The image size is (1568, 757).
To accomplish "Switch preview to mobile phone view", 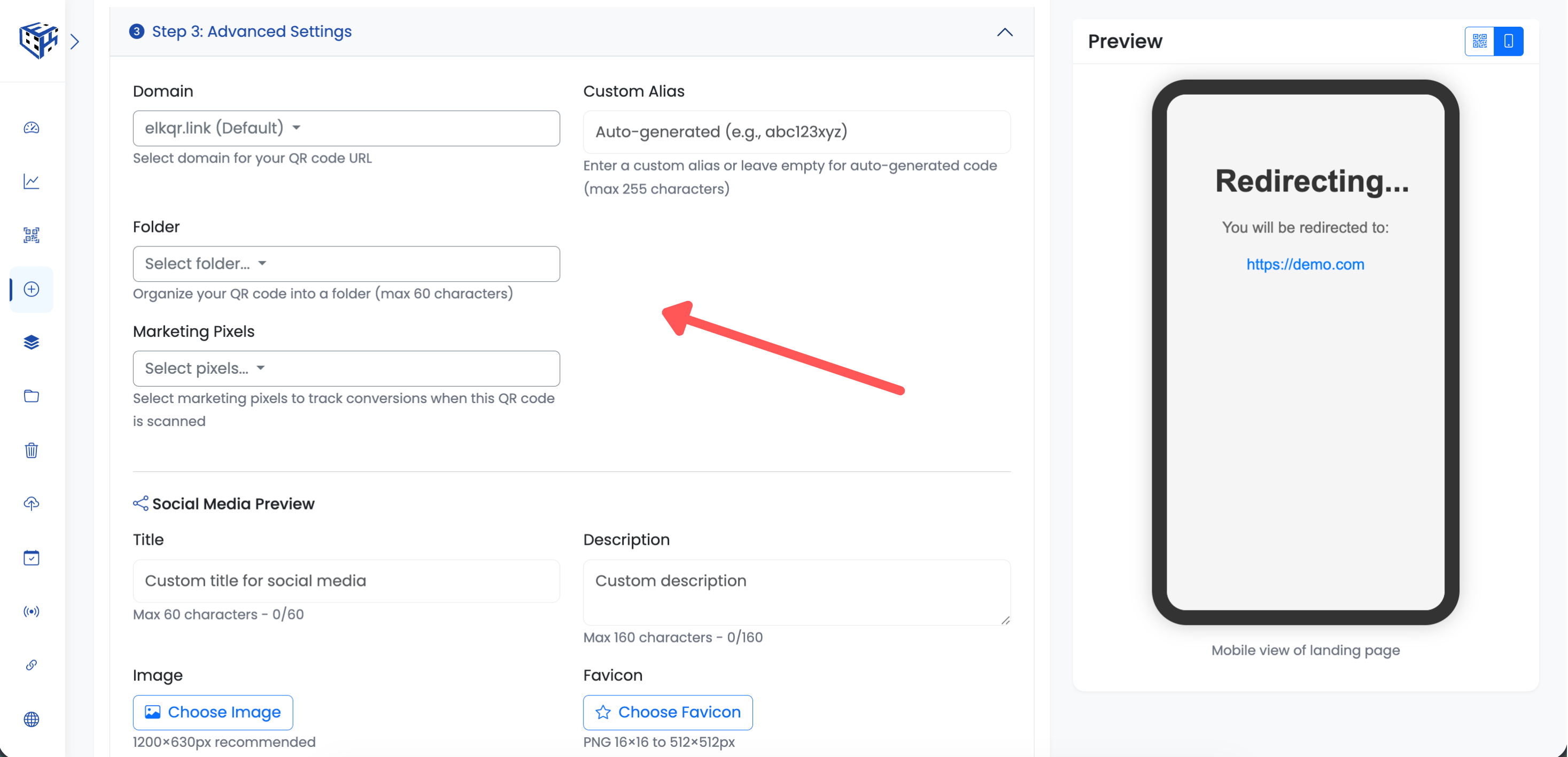I will (1508, 41).
